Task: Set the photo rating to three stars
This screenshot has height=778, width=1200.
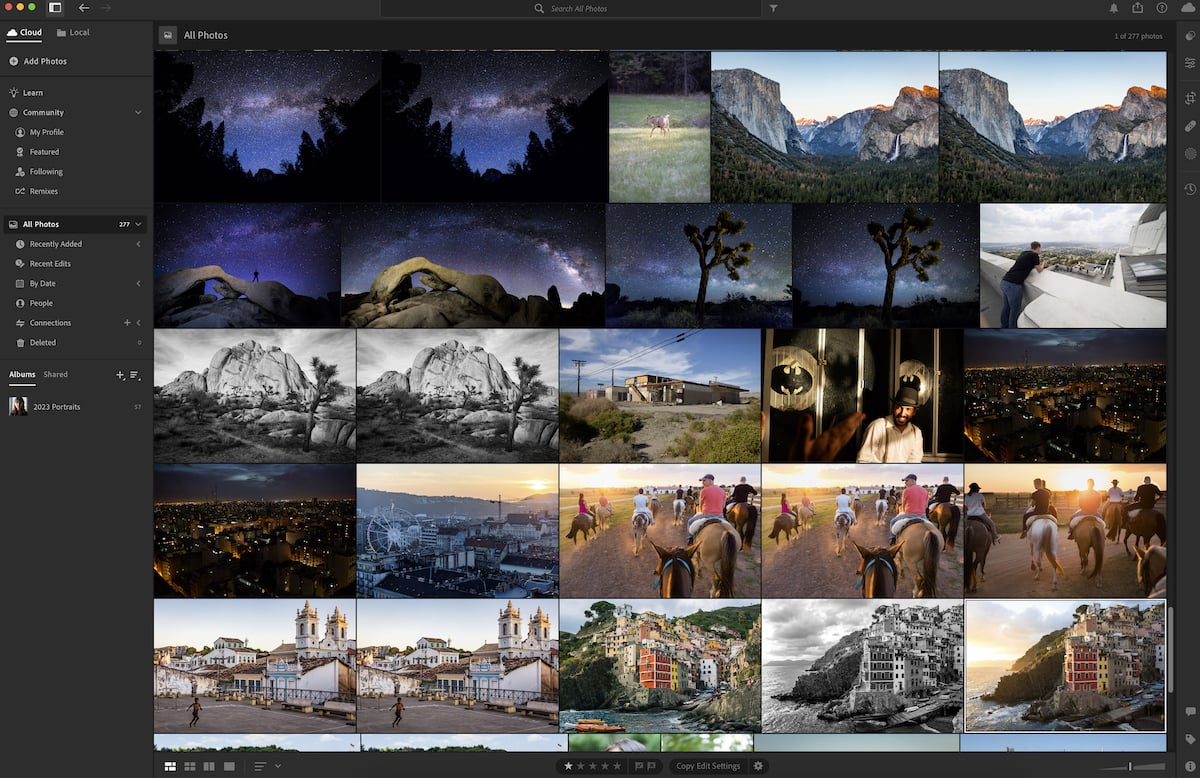Action: [594, 765]
